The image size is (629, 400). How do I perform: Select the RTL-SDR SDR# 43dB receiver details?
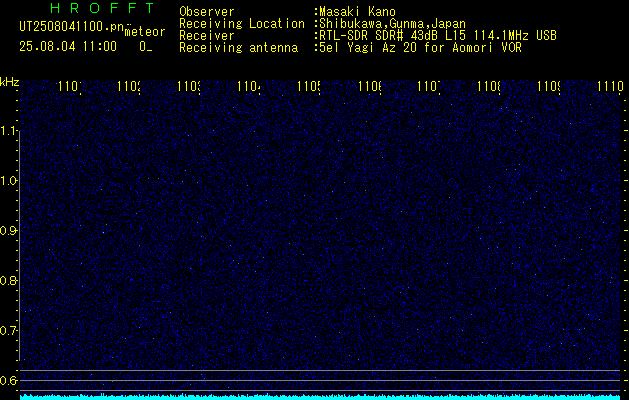pyautogui.click(x=438, y=36)
